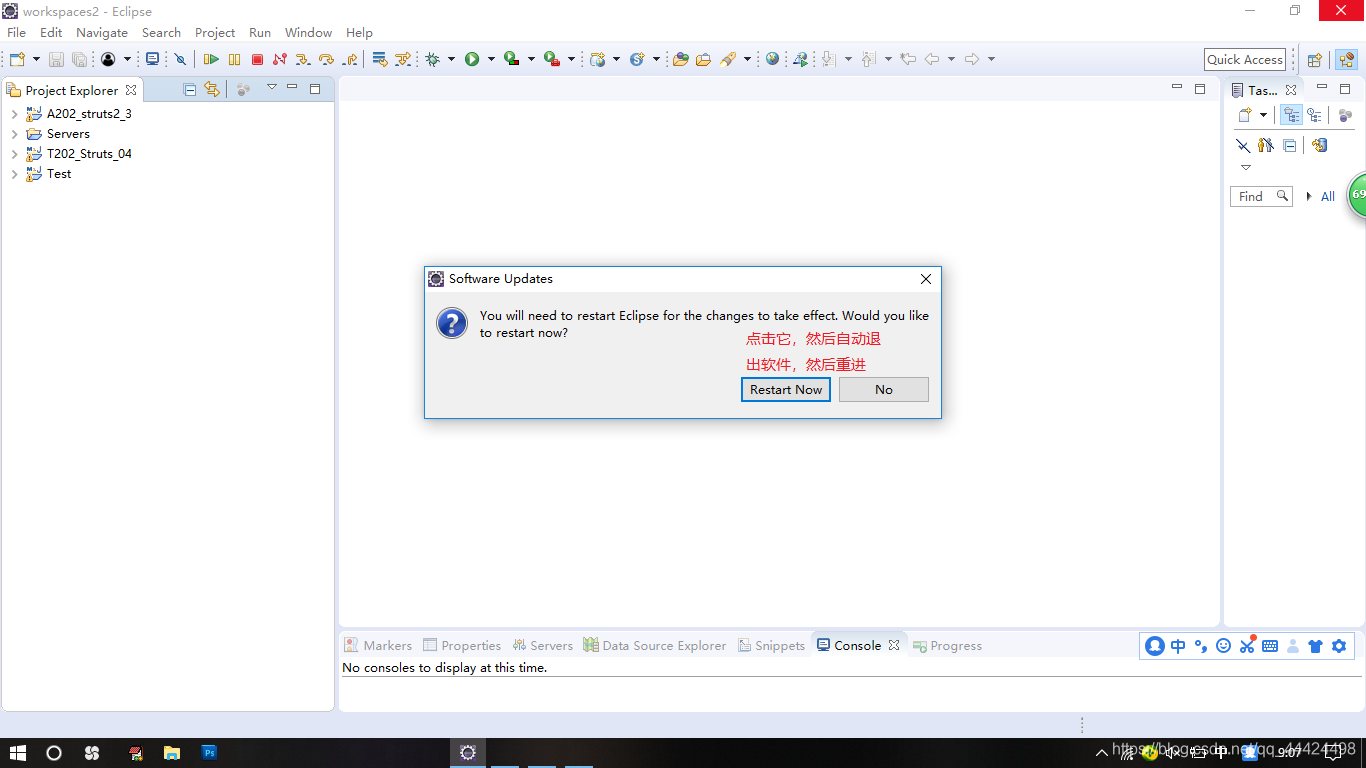The image size is (1366, 768).
Task: Toggle Chinese input mode 中 button
Action: (1178, 646)
